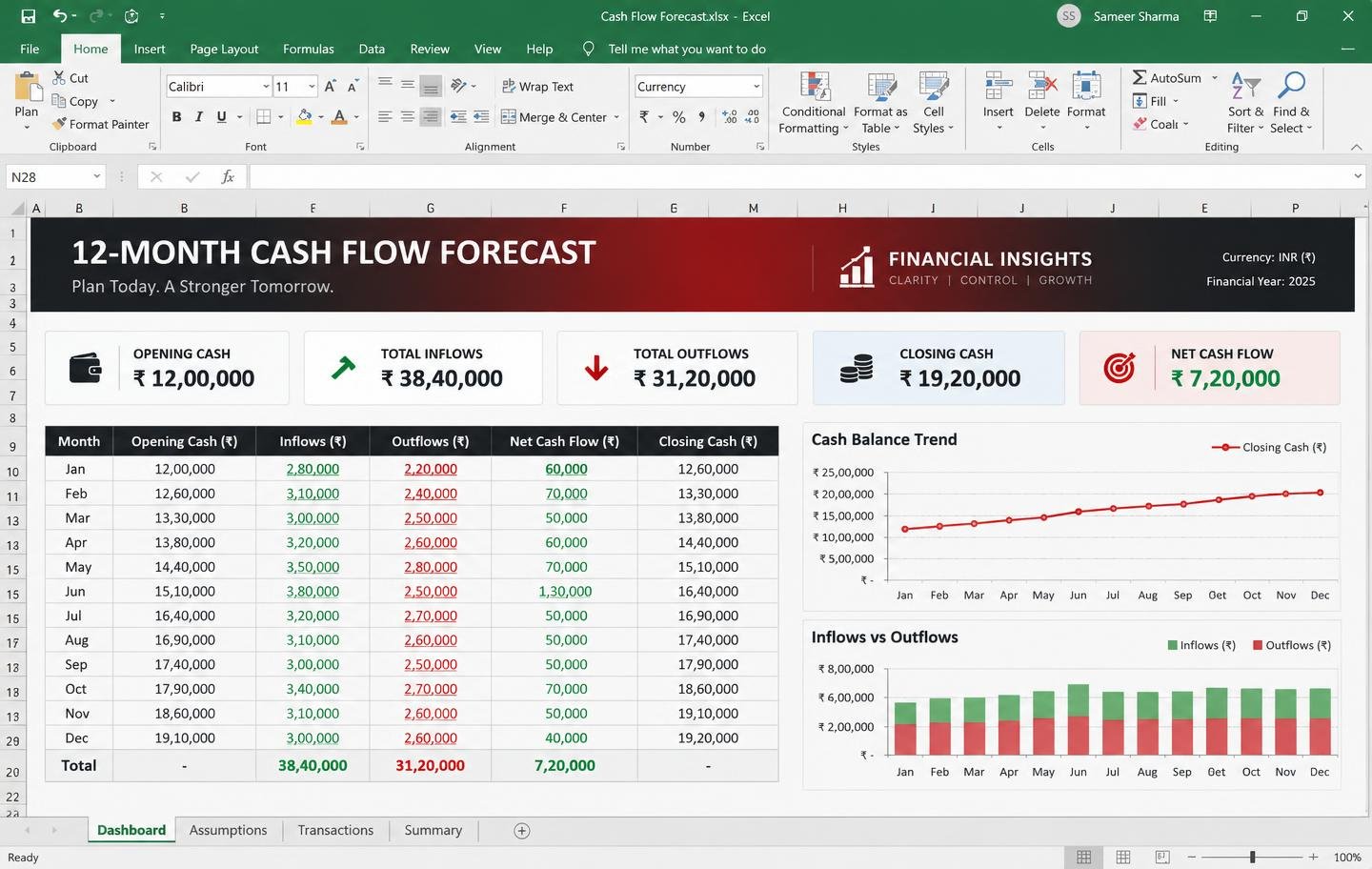
Task: Switch to the Transactions sheet tab
Action: tap(335, 831)
